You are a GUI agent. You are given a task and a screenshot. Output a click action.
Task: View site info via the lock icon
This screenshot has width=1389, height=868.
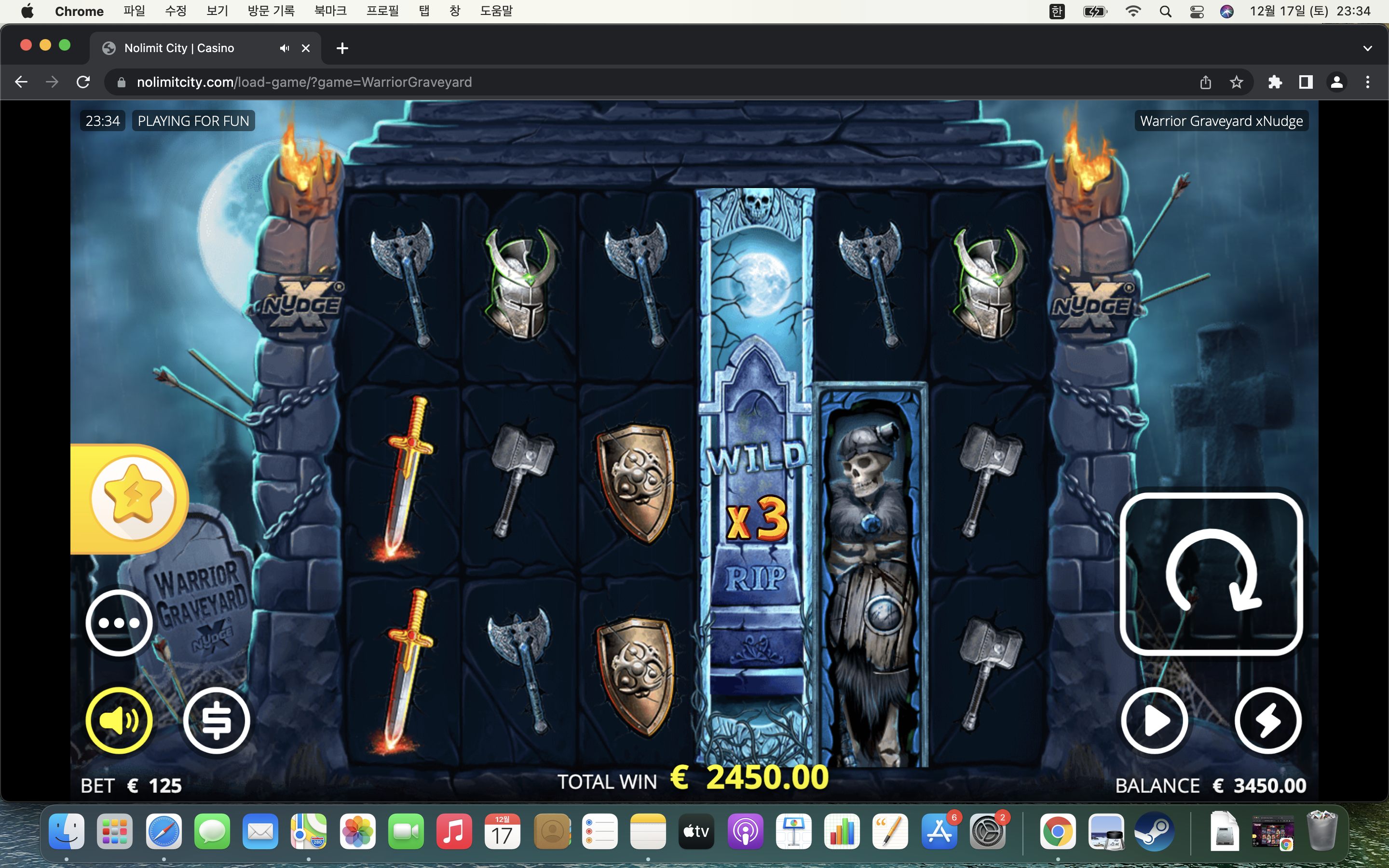121,82
